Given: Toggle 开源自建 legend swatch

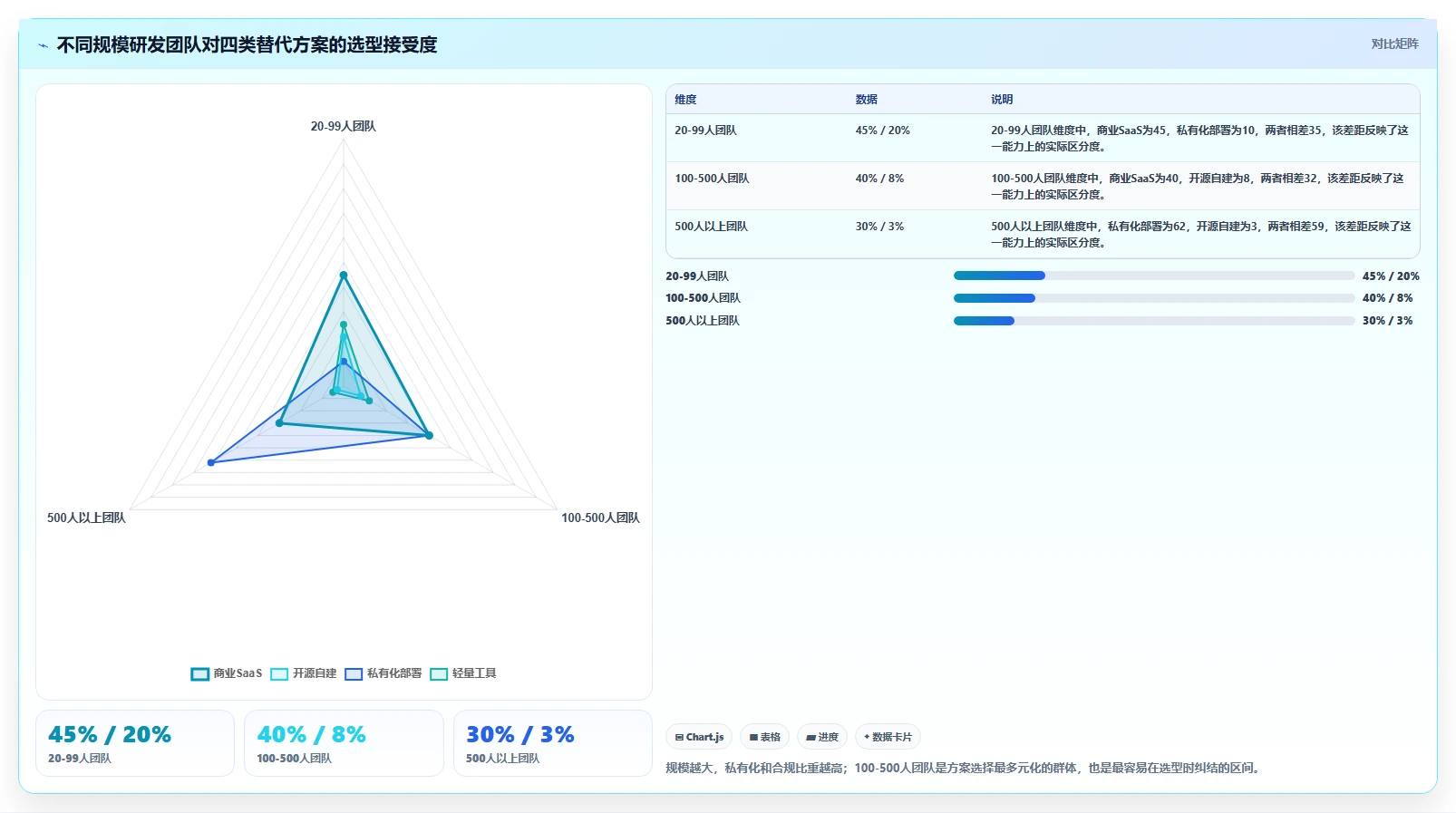Looking at the screenshot, I should pyautogui.click(x=279, y=673).
